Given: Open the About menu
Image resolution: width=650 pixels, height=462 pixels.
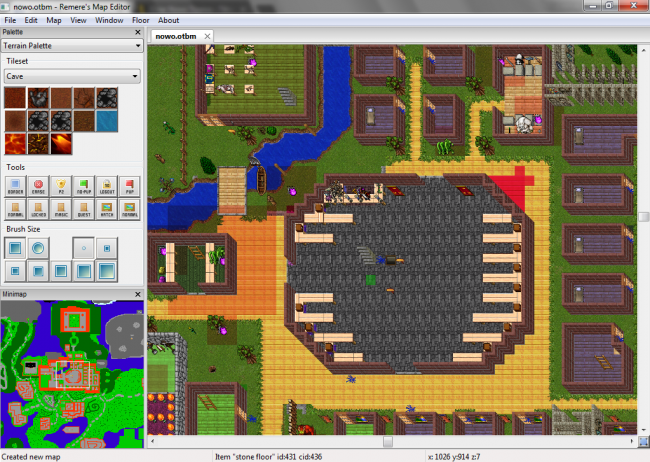Looking at the screenshot, I should point(168,20).
